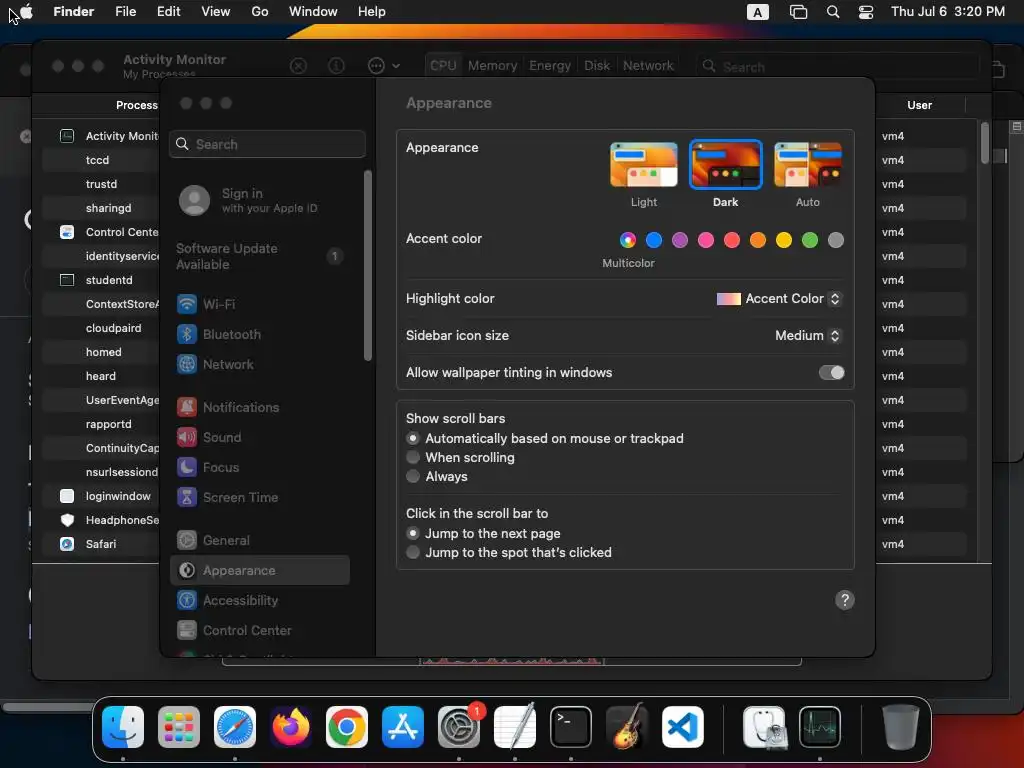Open TextEdit from the Dock

coord(515,727)
